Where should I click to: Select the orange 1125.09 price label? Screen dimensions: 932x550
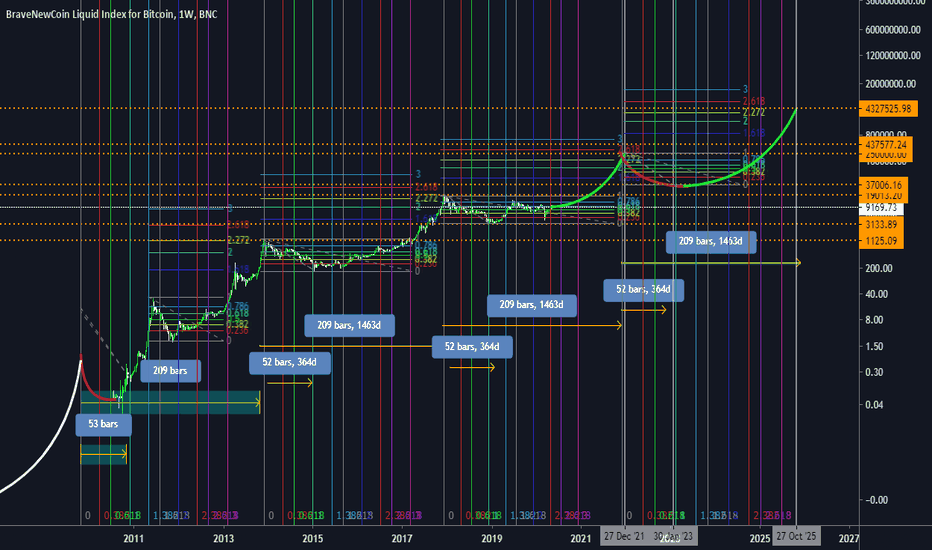tap(881, 241)
